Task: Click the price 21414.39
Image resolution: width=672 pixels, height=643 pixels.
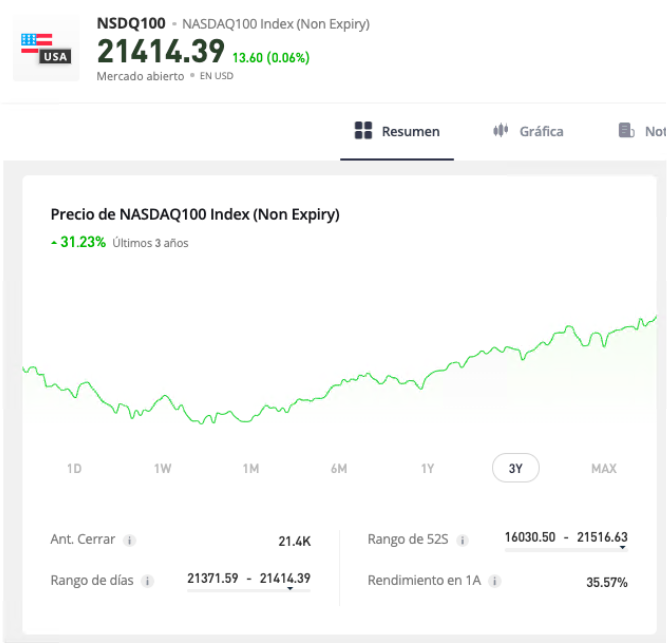Action: [x=161, y=51]
